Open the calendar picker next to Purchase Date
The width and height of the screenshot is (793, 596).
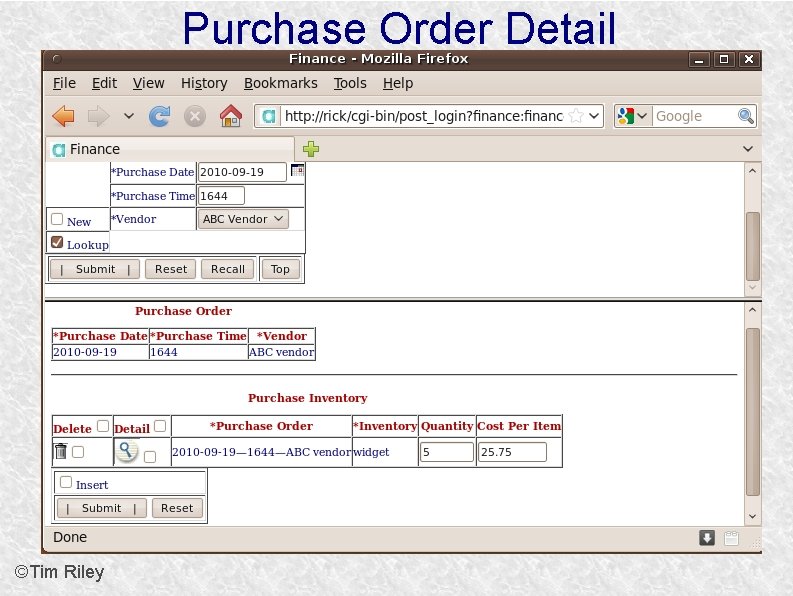(297, 170)
